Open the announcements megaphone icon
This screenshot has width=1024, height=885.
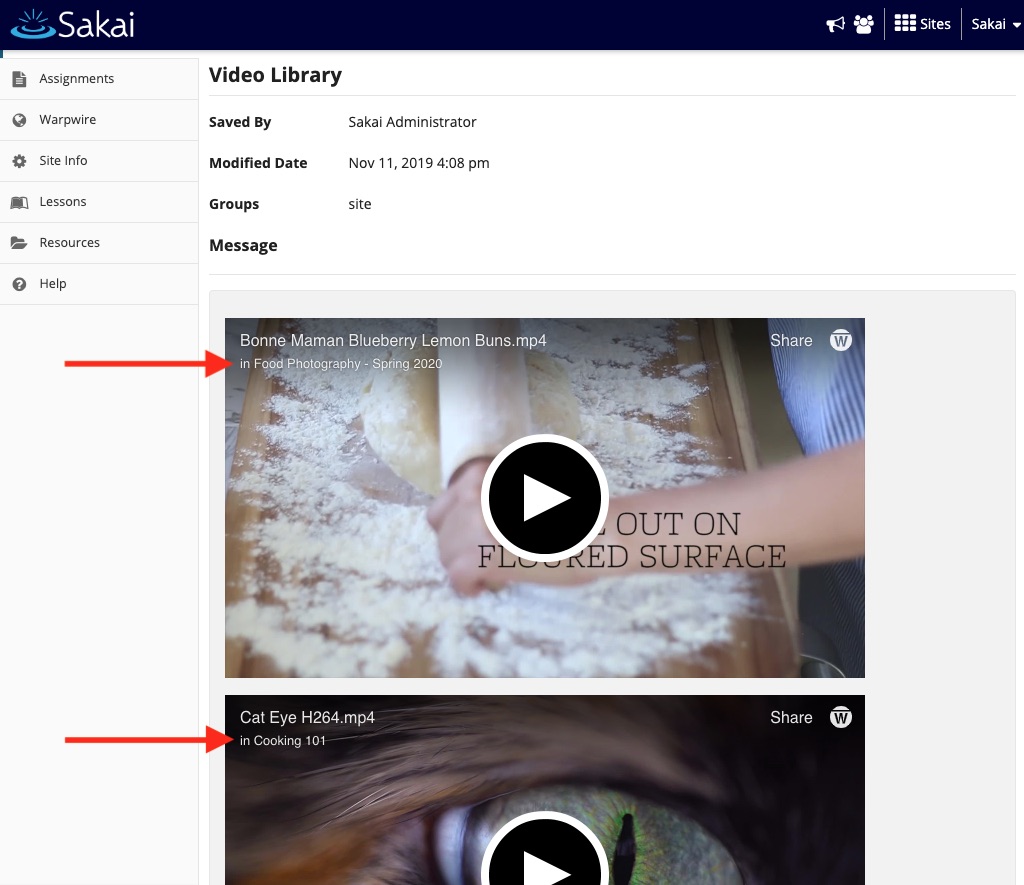835,24
